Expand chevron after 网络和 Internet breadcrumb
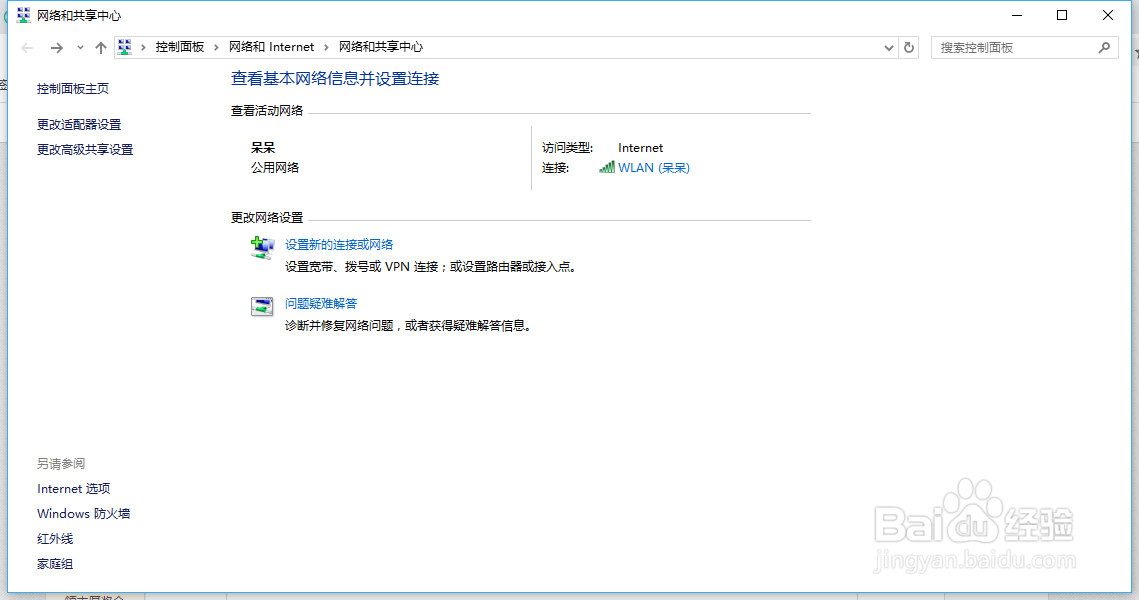Image resolution: width=1139 pixels, height=600 pixels. (326, 47)
